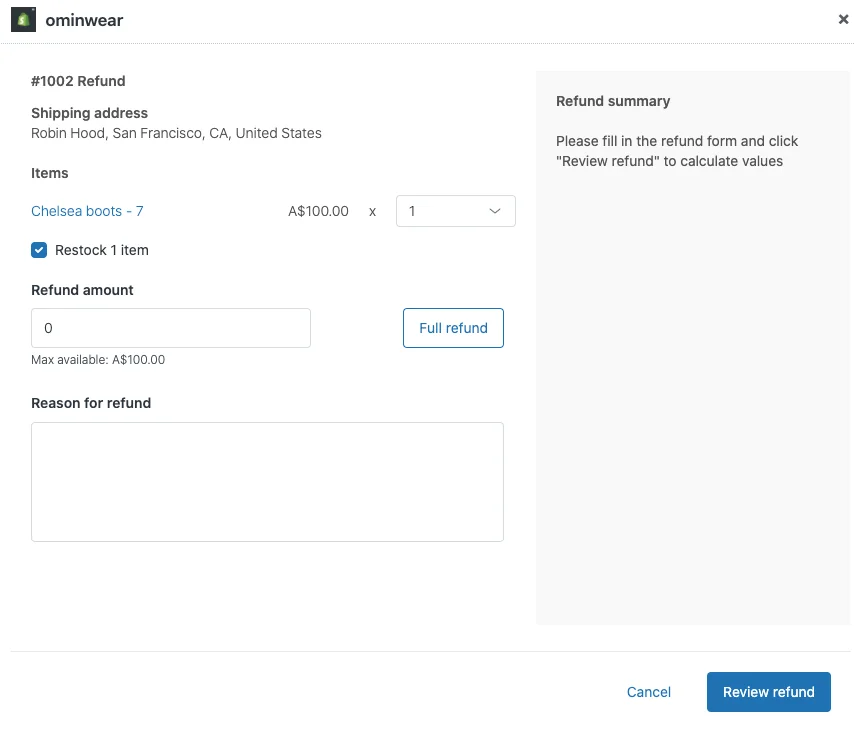The image size is (854, 729).
Task: Click inside the Reason for refund textarea
Action: (267, 482)
